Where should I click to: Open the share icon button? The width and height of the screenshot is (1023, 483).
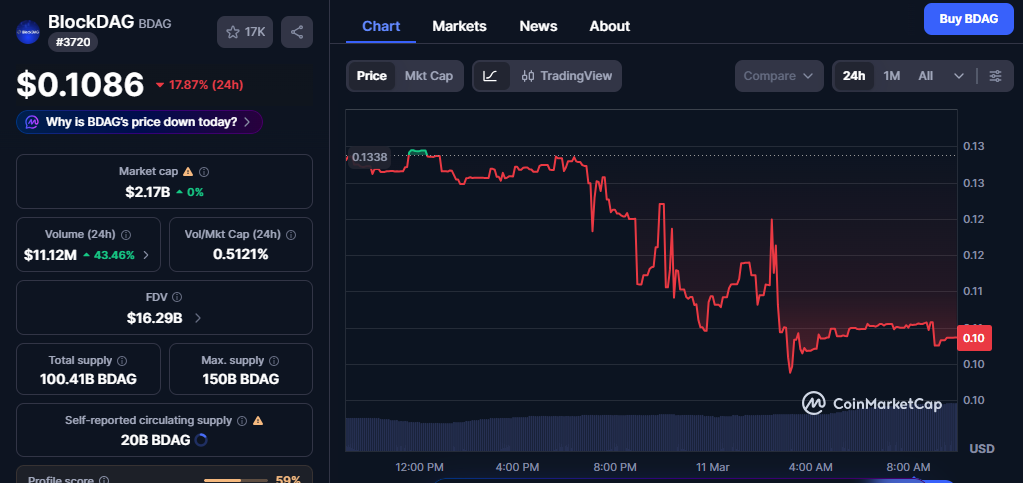click(x=297, y=32)
